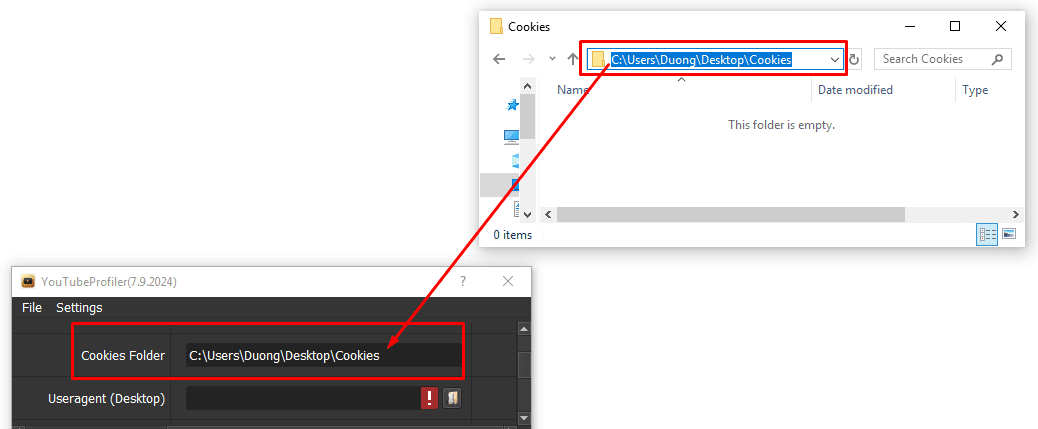
Task: Click the Useragent (Desktop) input field
Action: [303, 398]
